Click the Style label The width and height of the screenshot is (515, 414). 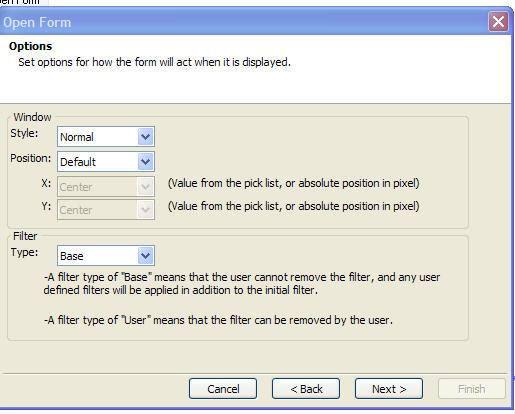[24, 133]
